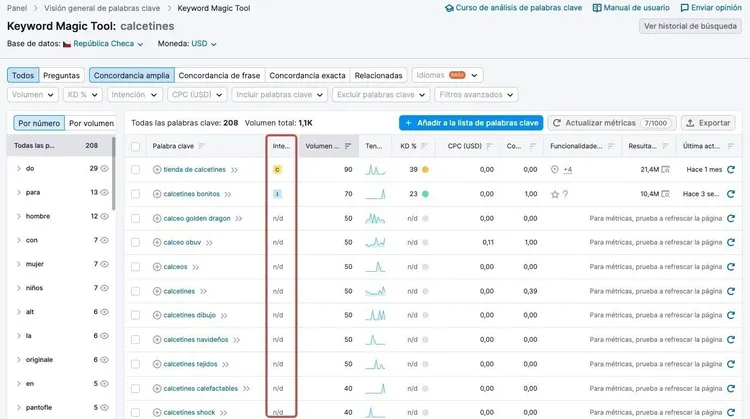Select Concordancia exacta match type
750x419 pixels.
pos(307,75)
